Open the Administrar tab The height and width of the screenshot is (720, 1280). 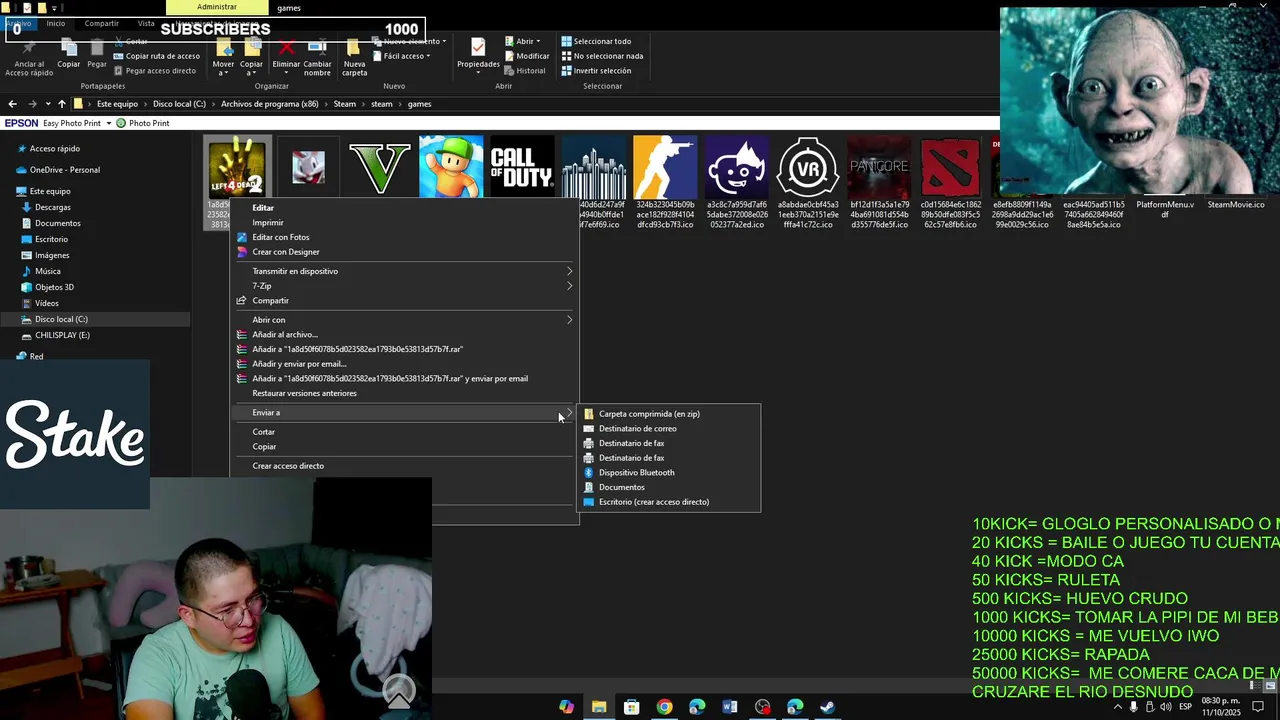click(x=217, y=7)
